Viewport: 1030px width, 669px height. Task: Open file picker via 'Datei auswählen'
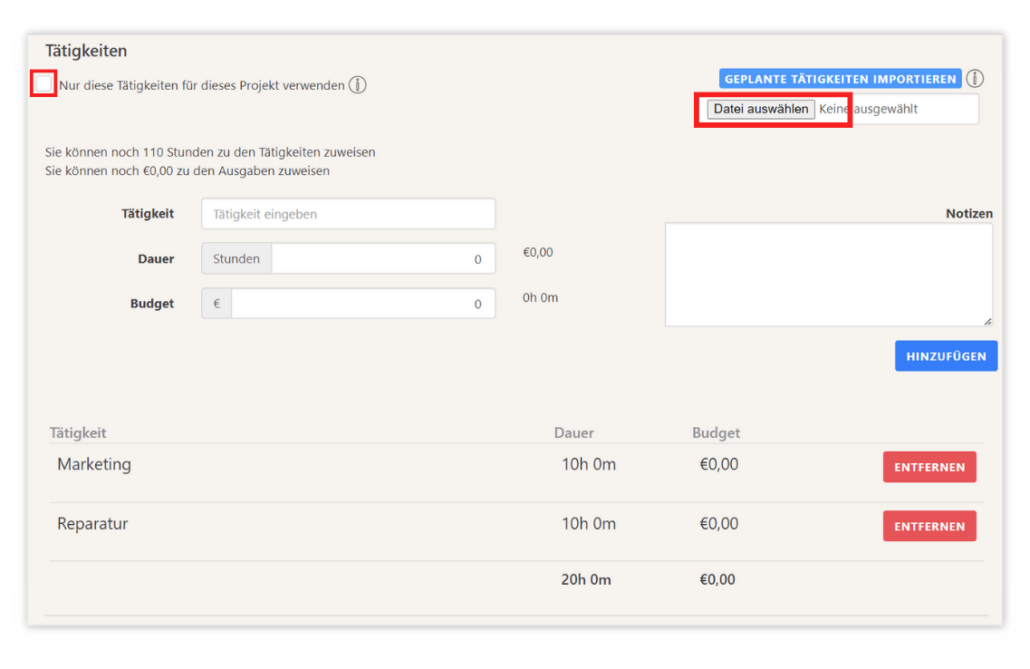pos(761,109)
